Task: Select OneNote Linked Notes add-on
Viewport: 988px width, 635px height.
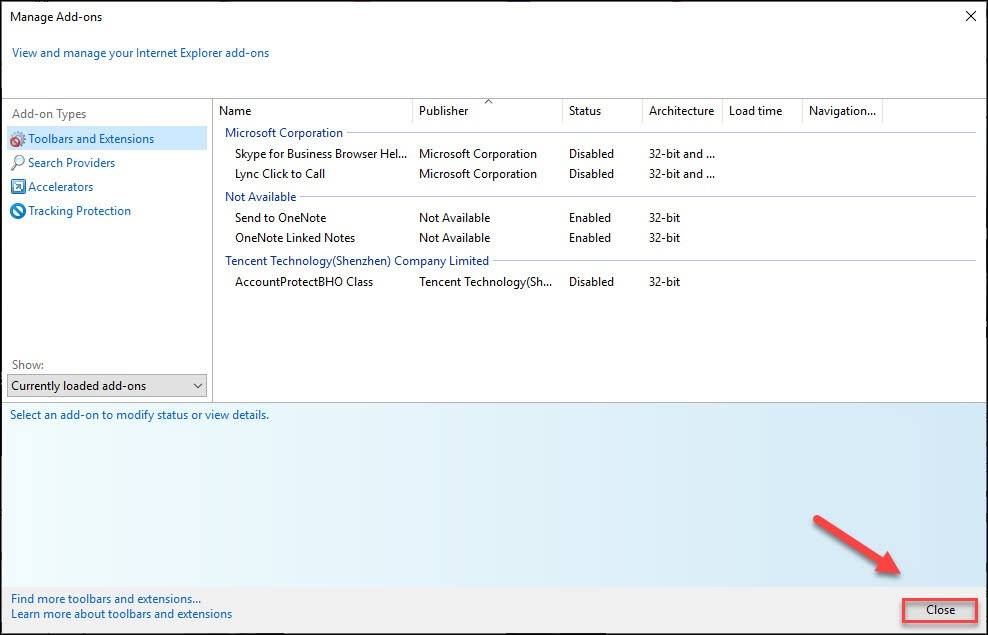Action: (x=295, y=238)
